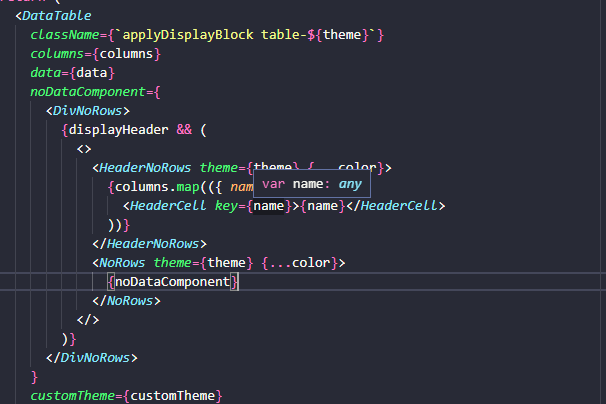Click the closing </DivNoRows> tag
Viewport: 606px width, 404px height.
pyautogui.click(x=92, y=358)
